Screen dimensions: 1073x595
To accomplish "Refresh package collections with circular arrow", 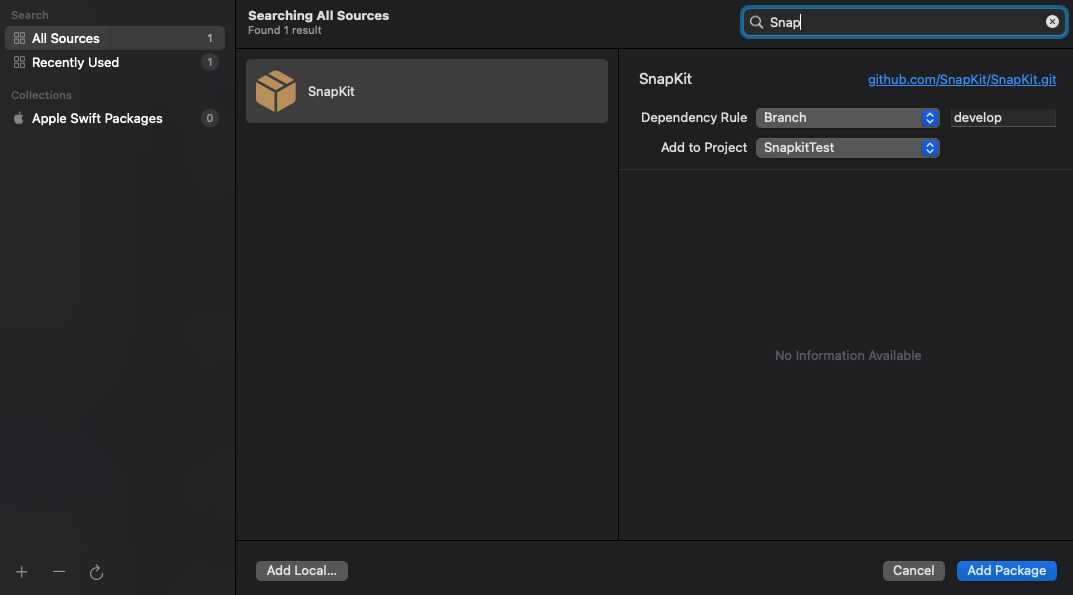I will 96,572.
